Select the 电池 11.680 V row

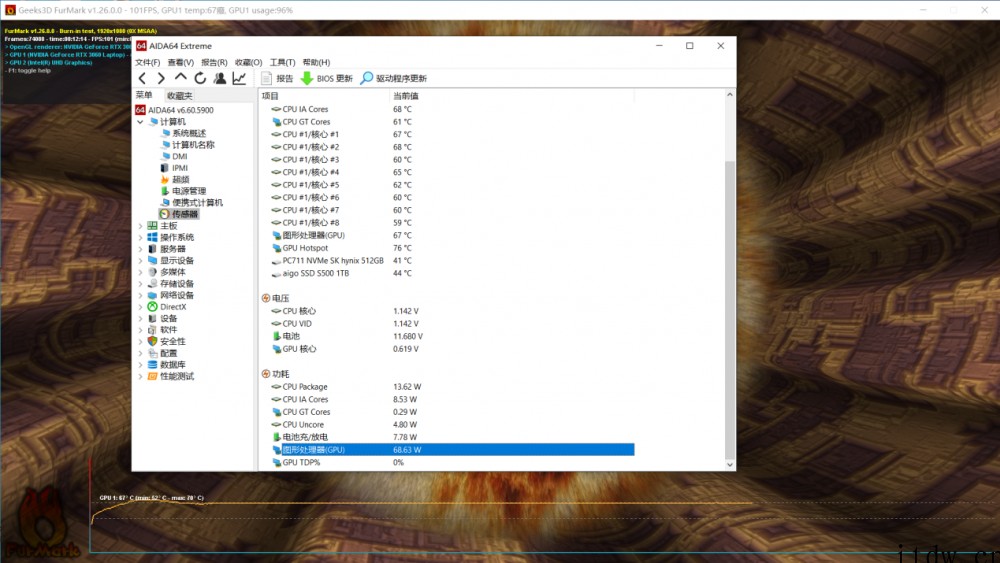[x=447, y=336]
